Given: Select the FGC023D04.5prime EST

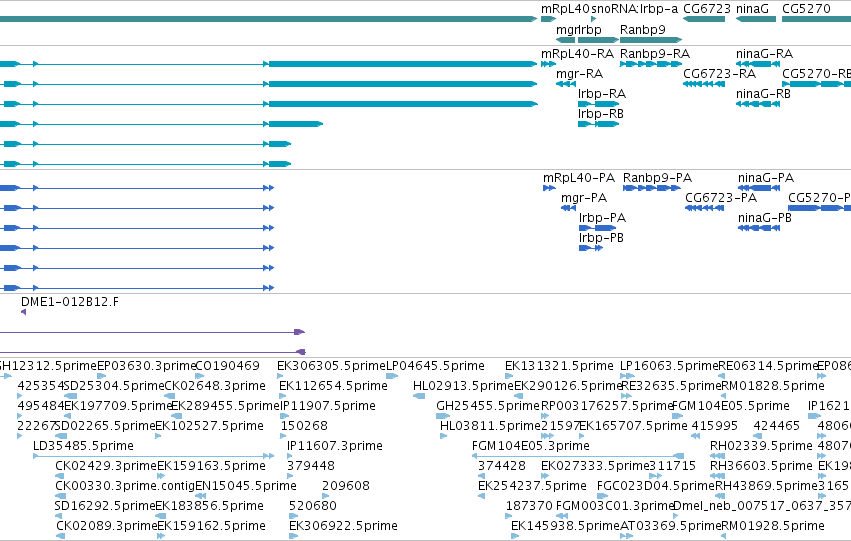Looking at the screenshot, I should pyautogui.click(x=602, y=497).
